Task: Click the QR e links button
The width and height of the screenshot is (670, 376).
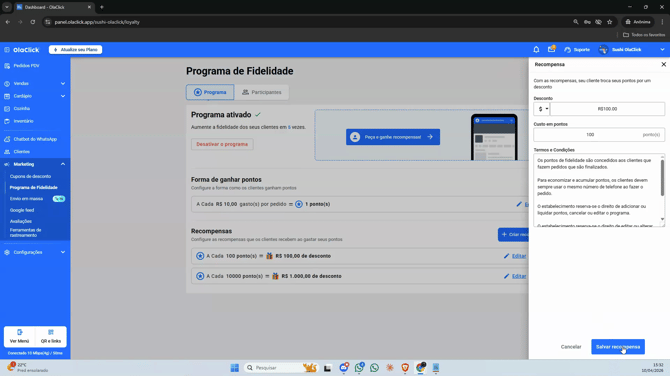Action: coord(51,336)
